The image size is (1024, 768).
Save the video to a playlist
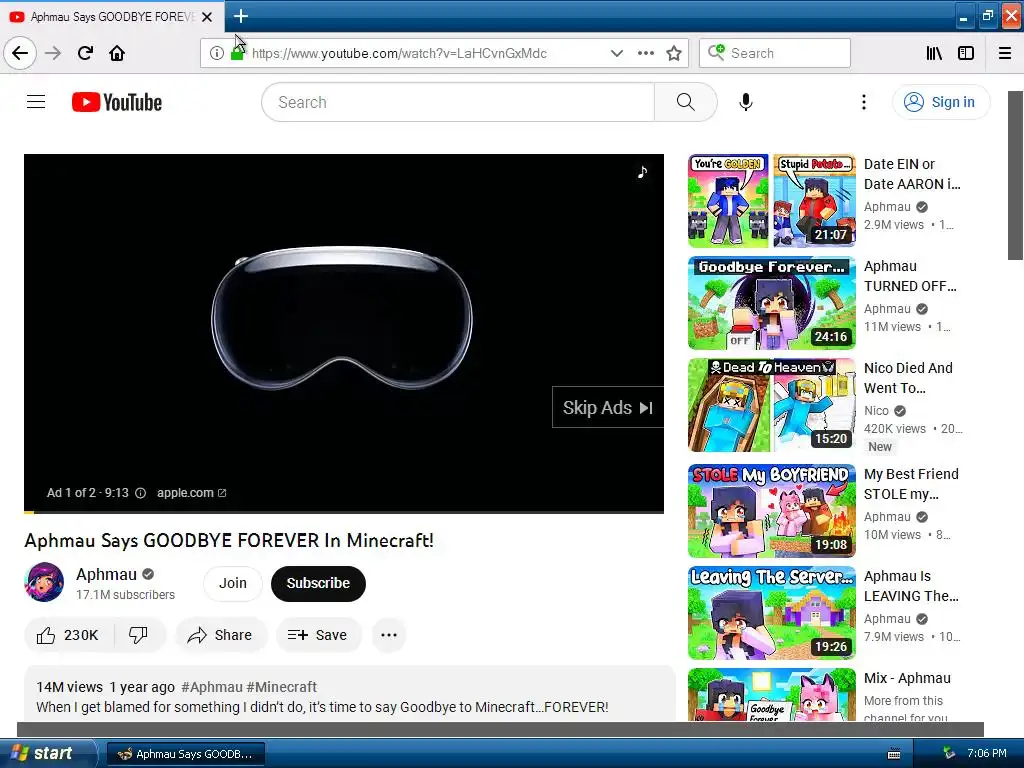pos(318,635)
